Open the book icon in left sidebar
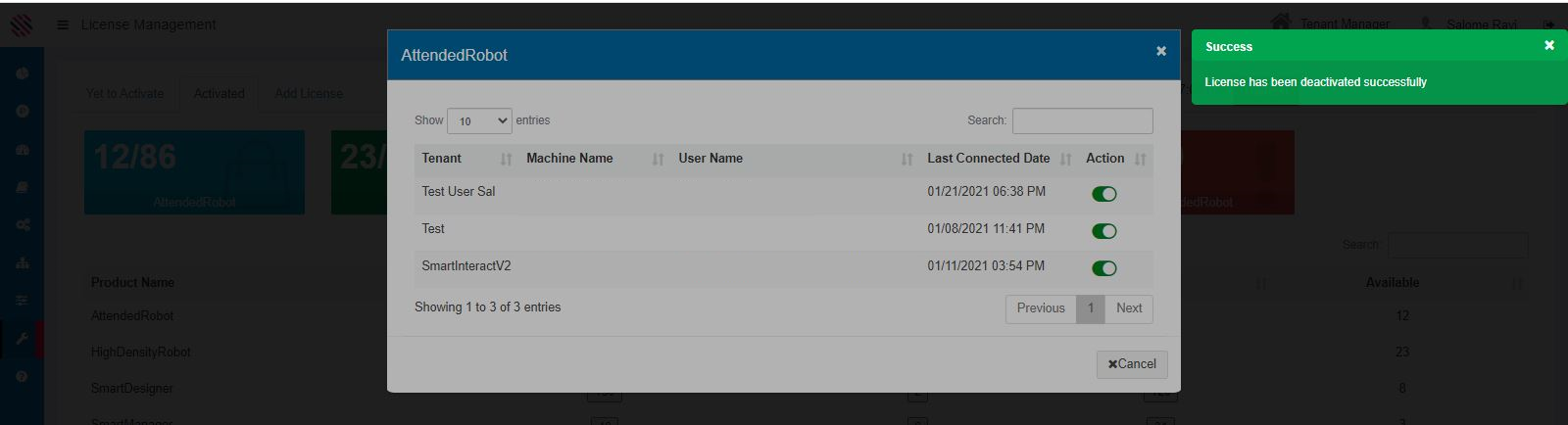This screenshot has height=425, width=1568. coord(22,187)
